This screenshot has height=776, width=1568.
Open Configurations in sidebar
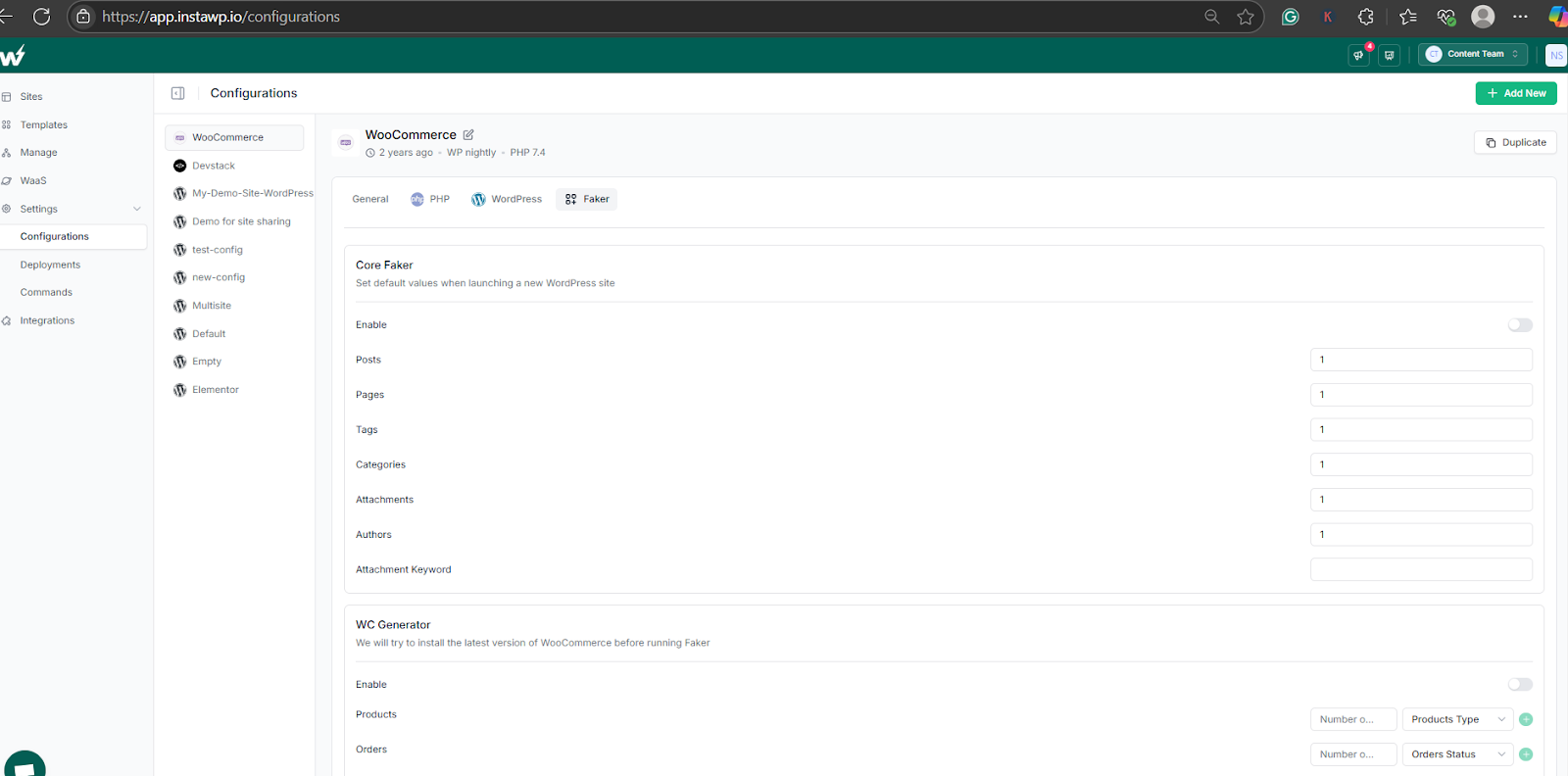(55, 236)
